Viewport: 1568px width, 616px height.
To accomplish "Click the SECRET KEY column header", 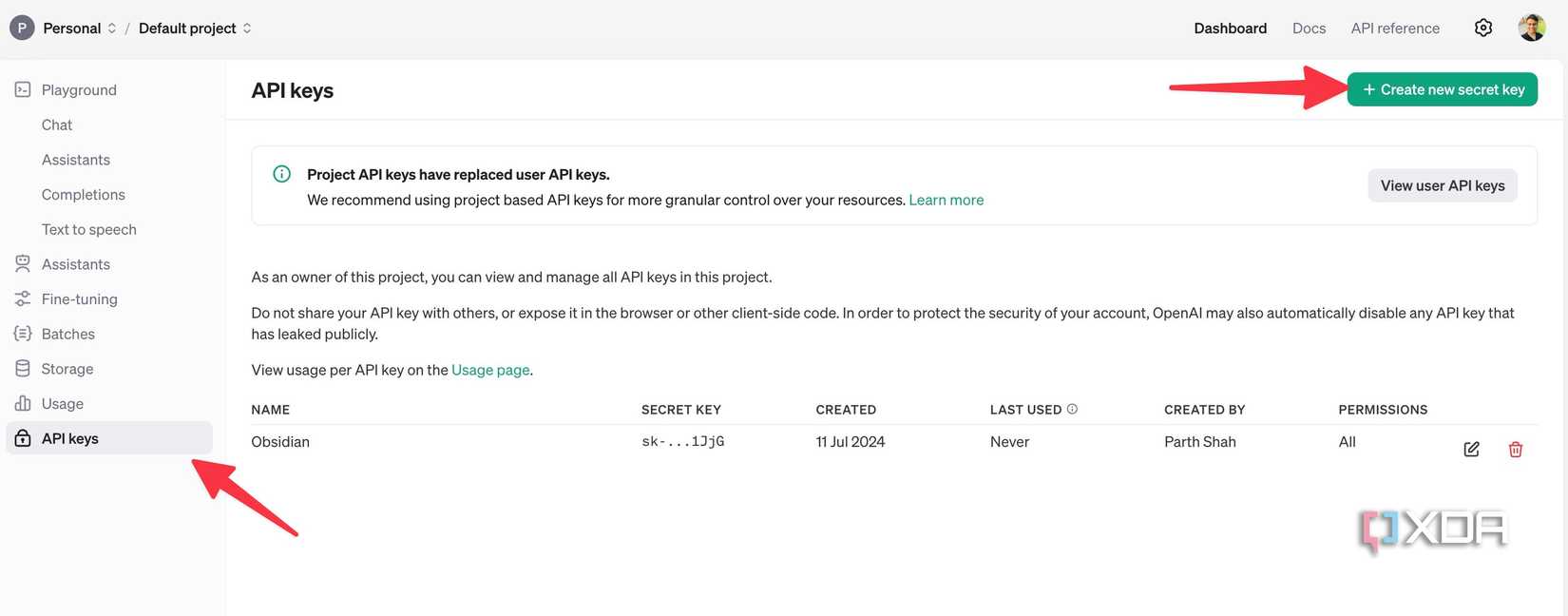I will (x=680, y=410).
